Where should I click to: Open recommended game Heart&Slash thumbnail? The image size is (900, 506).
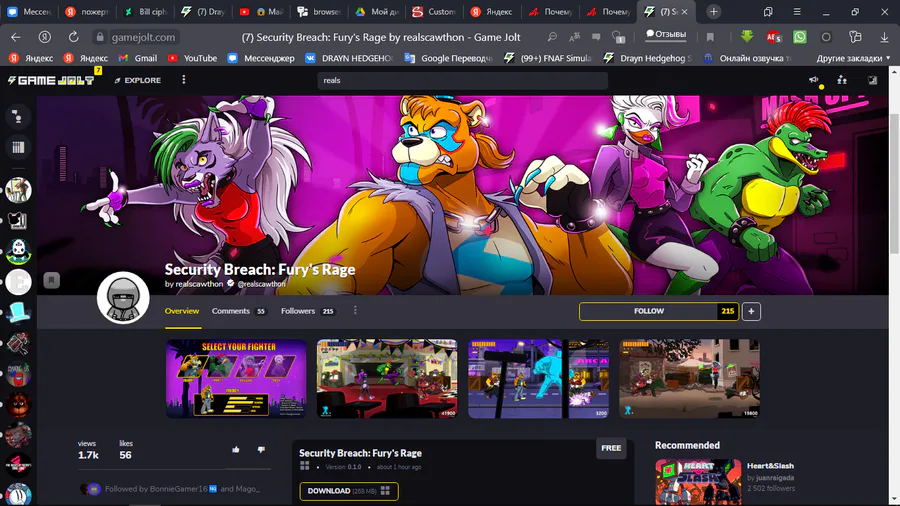(x=698, y=482)
